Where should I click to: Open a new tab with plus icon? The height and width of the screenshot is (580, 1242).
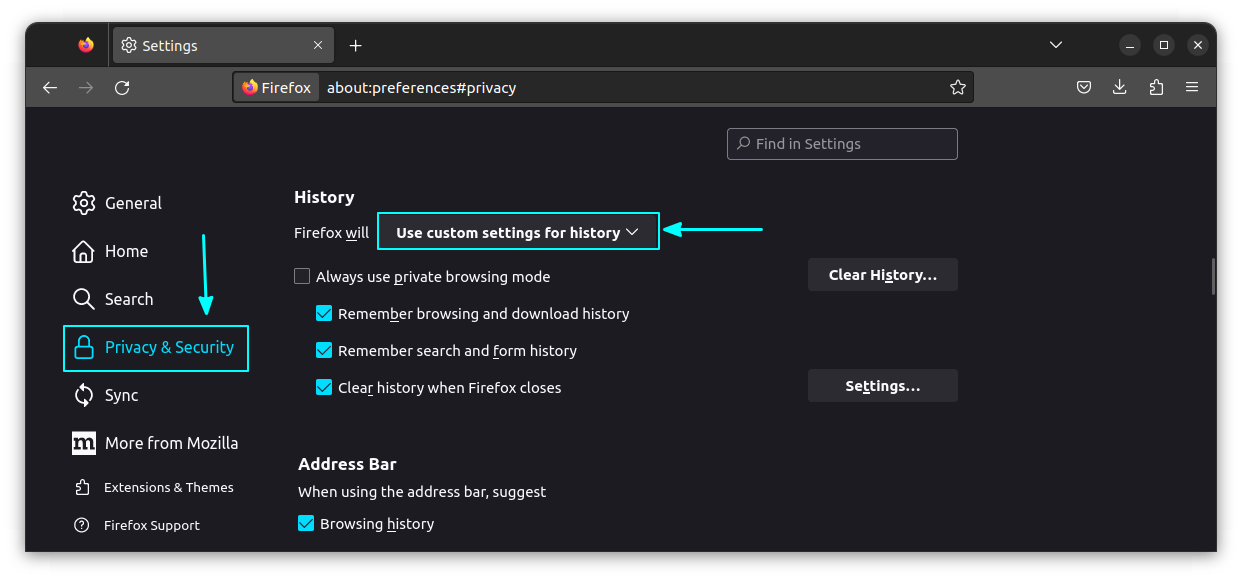(x=356, y=46)
